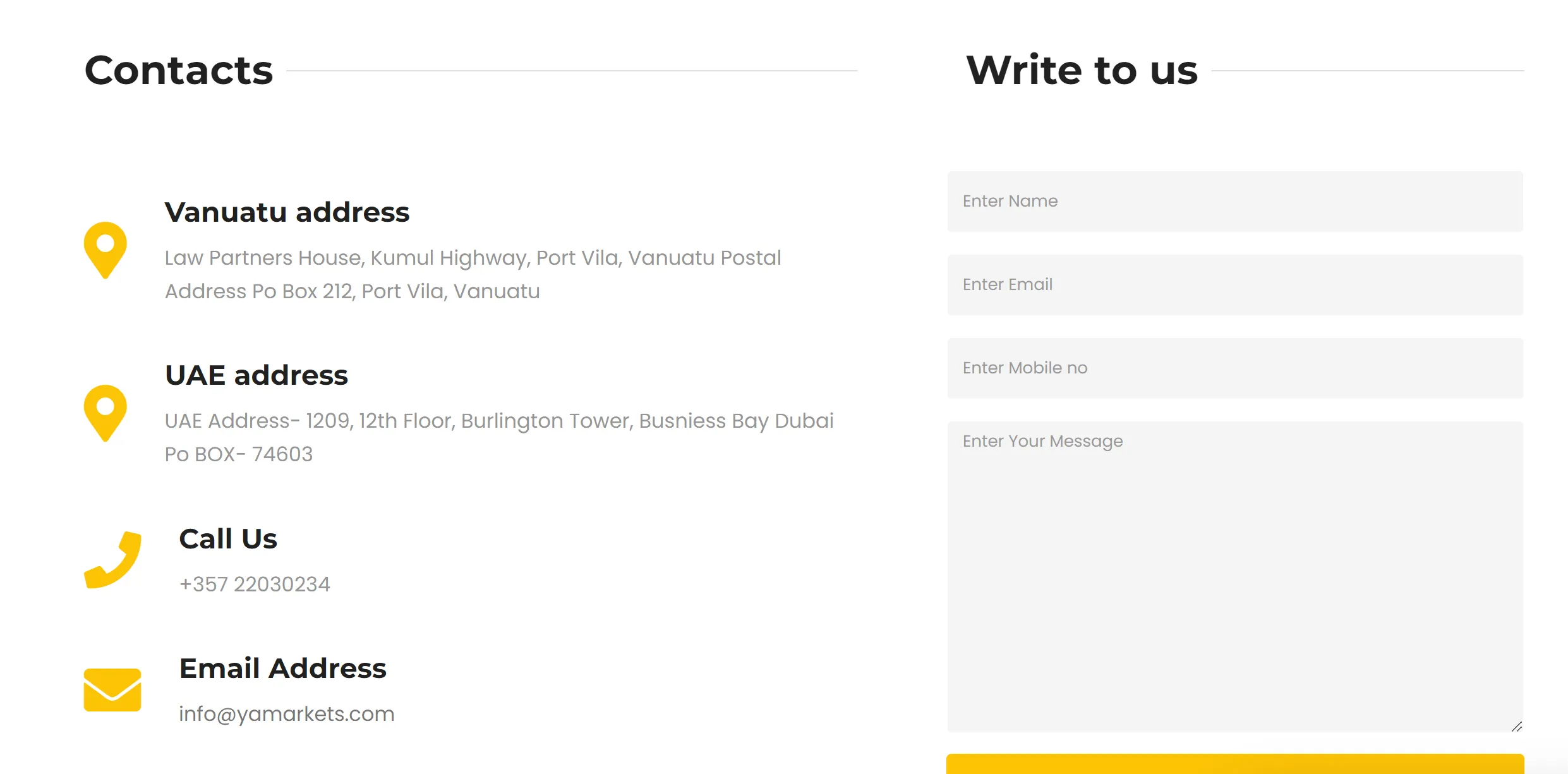The height and width of the screenshot is (774, 1568).
Task: Click inside the Enter Your Message textarea
Action: coord(1235,576)
